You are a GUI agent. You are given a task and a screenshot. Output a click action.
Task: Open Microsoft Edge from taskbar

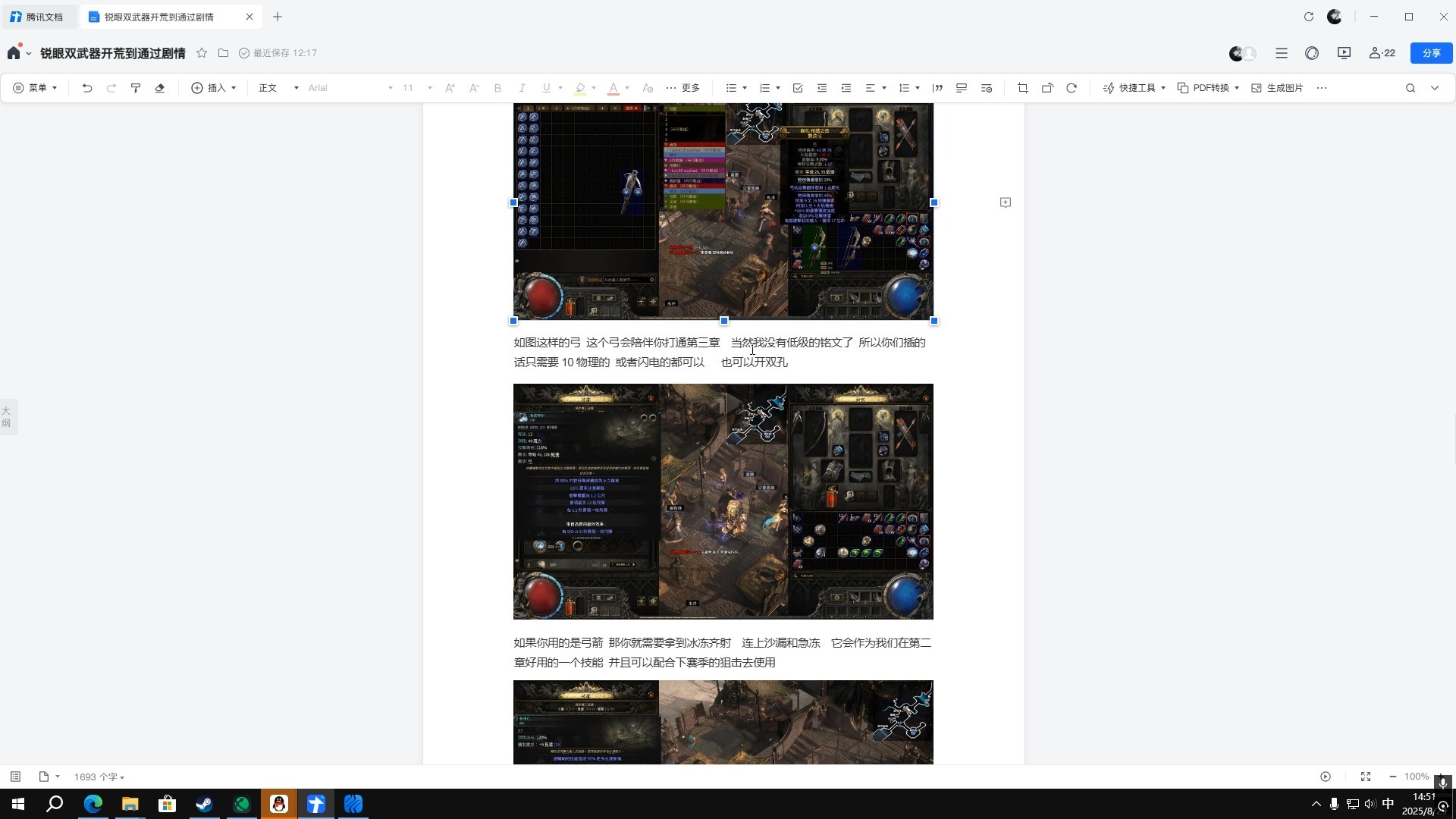pos(93,804)
